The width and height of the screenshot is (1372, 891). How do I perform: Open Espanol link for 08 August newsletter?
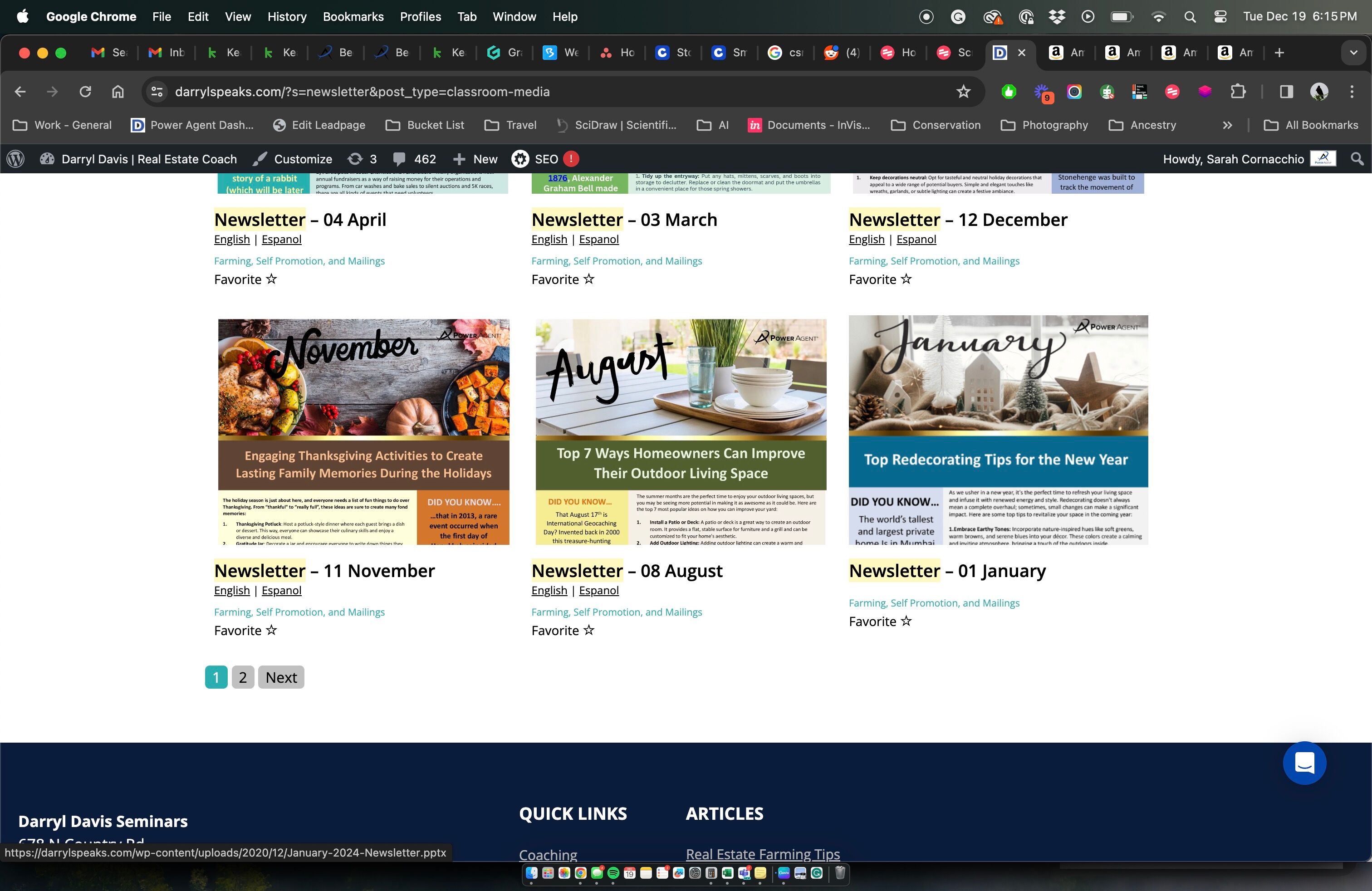598,590
